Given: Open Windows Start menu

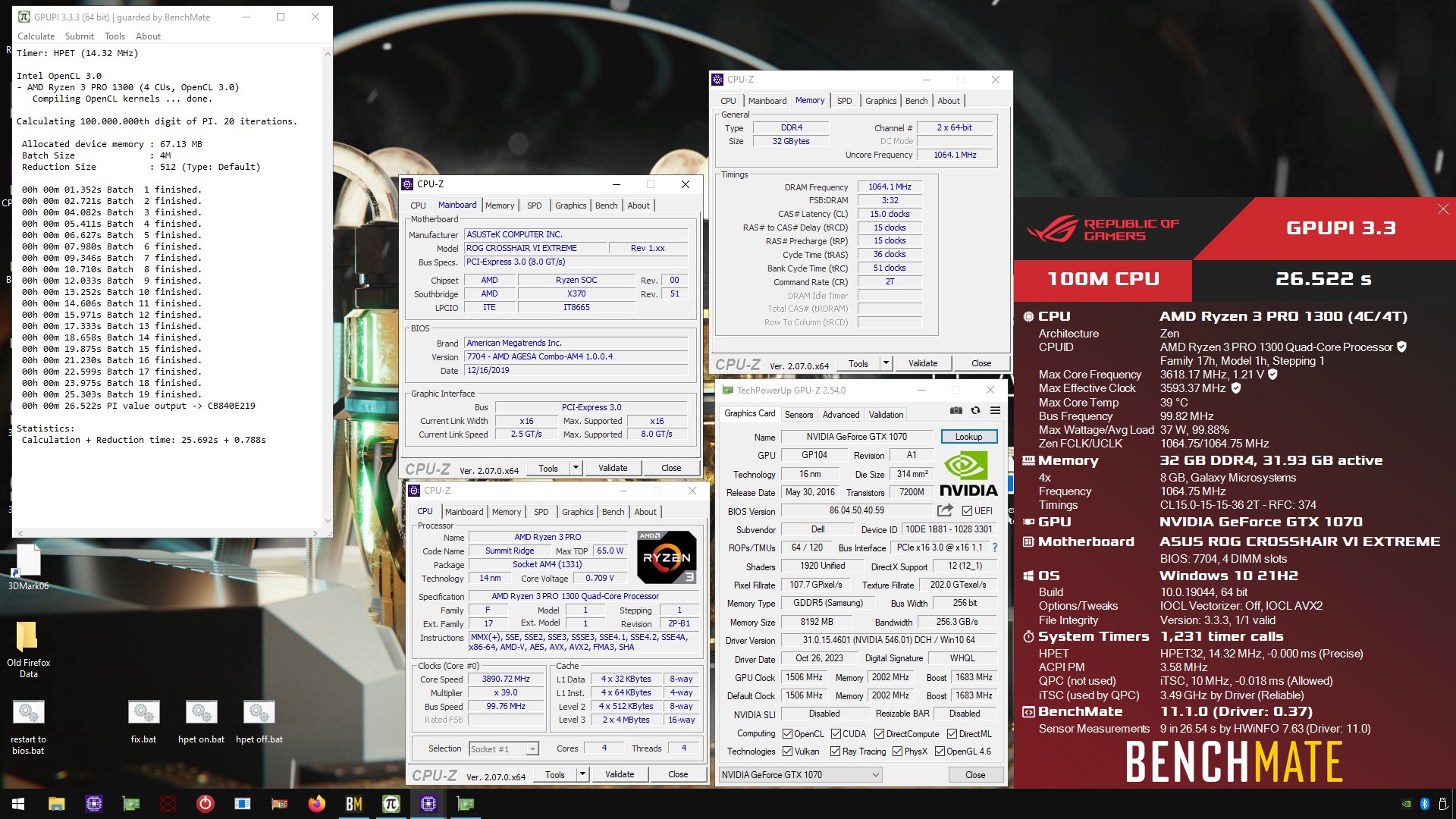Looking at the screenshot, I should coord(18,804).
